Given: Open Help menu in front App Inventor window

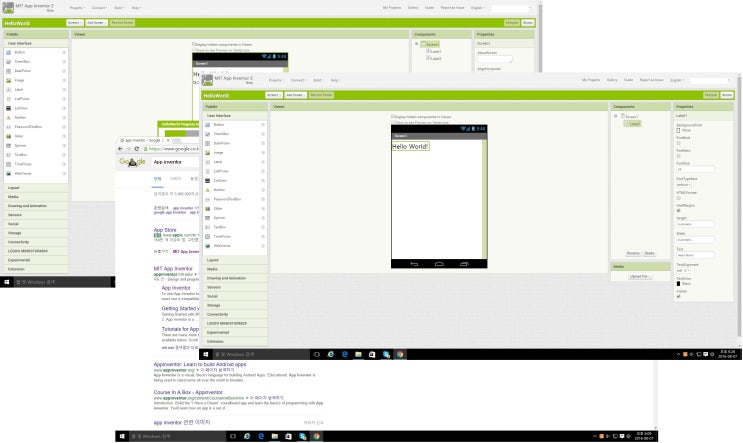Looking at the screenshot, I should 335,80.
